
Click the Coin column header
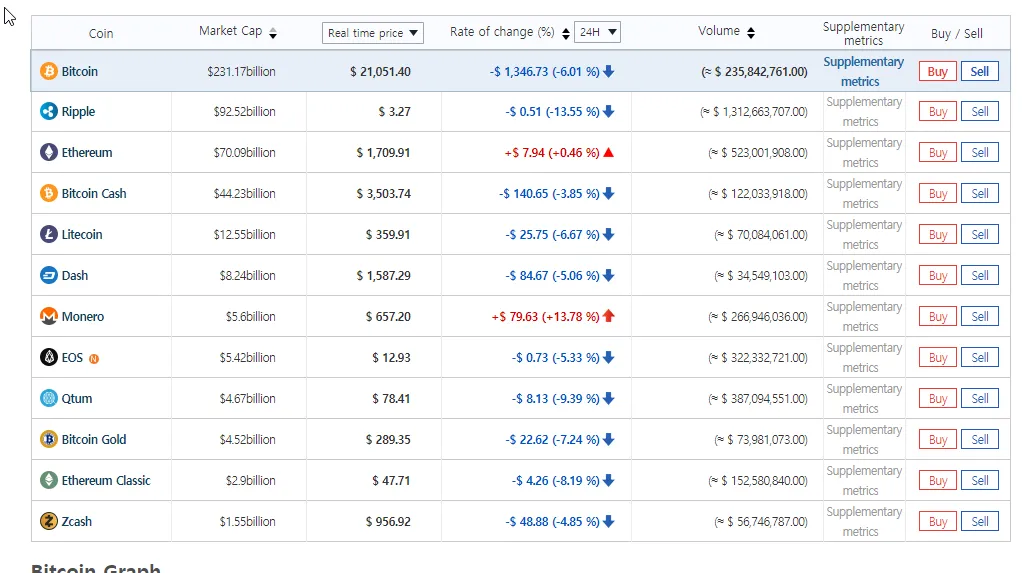101,33
